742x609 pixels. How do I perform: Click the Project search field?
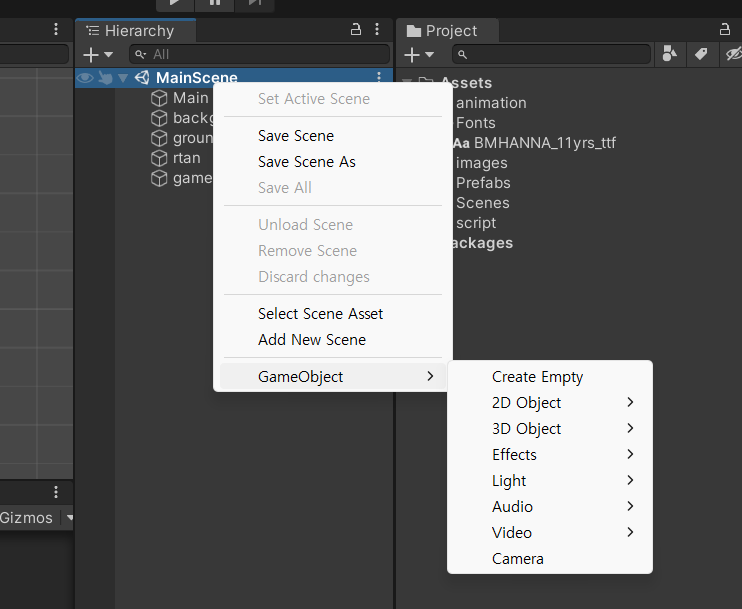coord(551,54)
